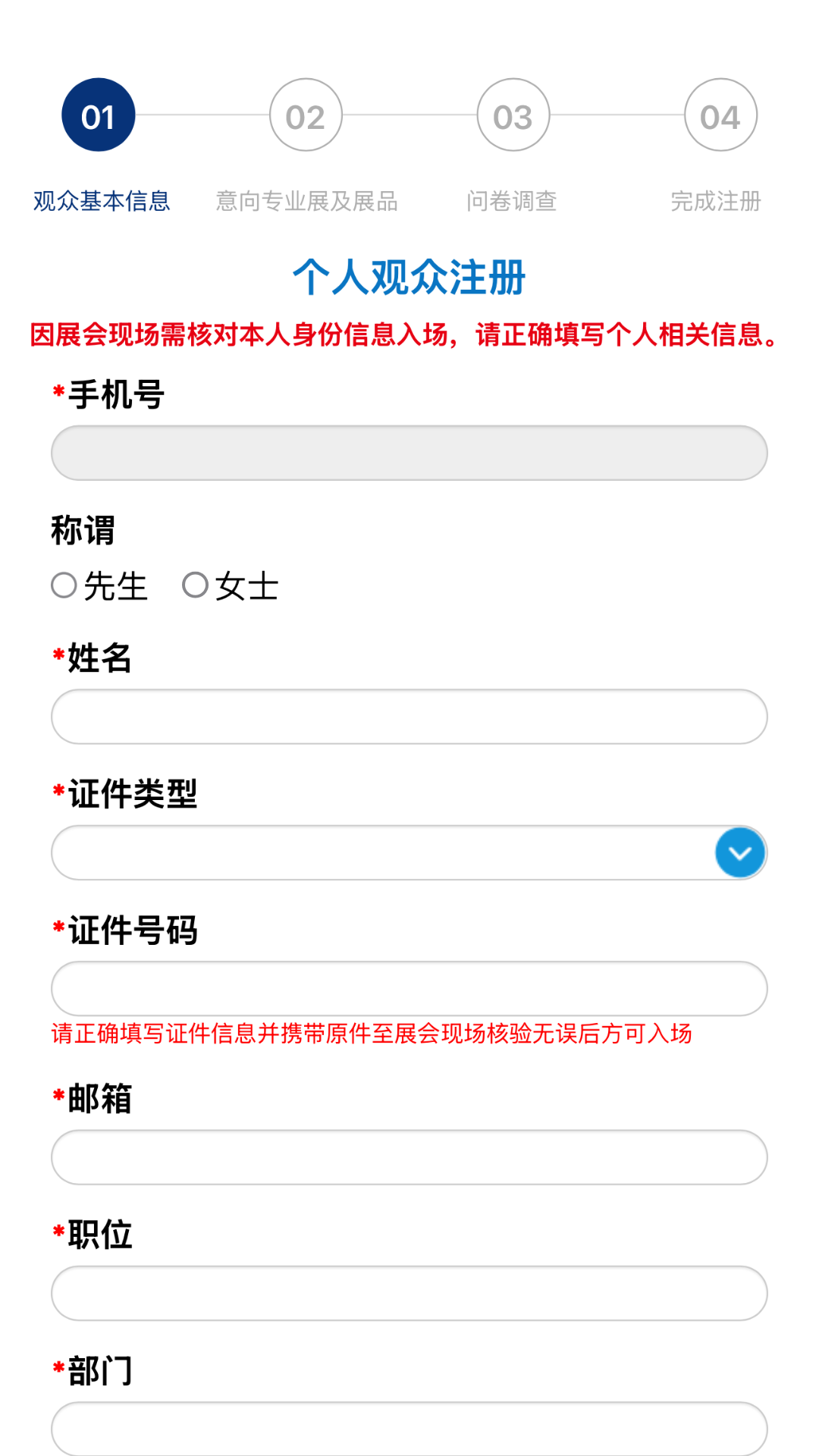Screen dimensions: 819x1456
Task: Open the 观众基本信息 step tab
Action: [102, 201]
